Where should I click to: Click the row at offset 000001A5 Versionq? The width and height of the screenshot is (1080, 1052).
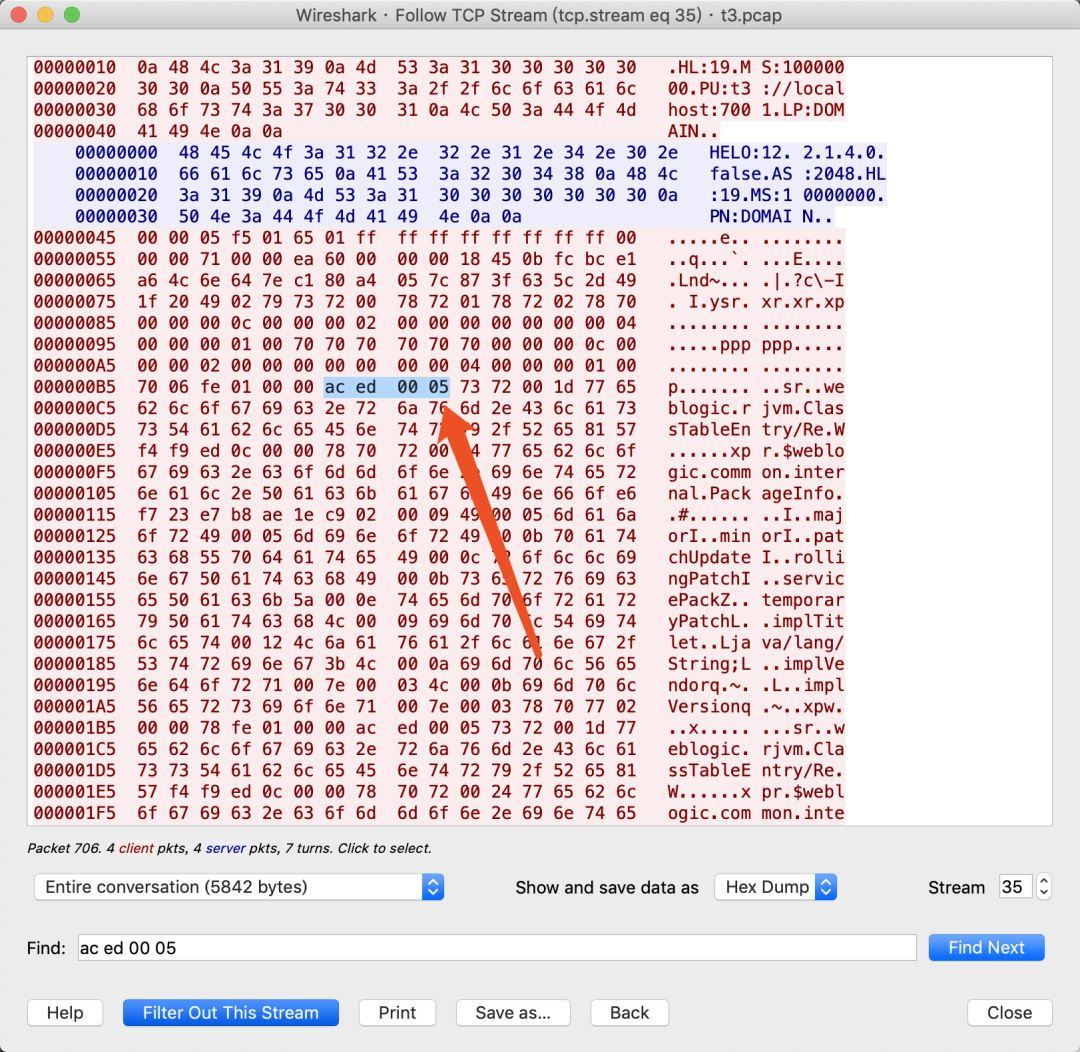(x=439, y=706)
